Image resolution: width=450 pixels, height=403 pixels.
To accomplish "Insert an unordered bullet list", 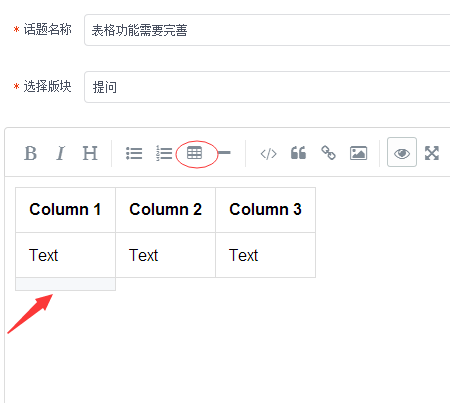I will coord(134,154).
